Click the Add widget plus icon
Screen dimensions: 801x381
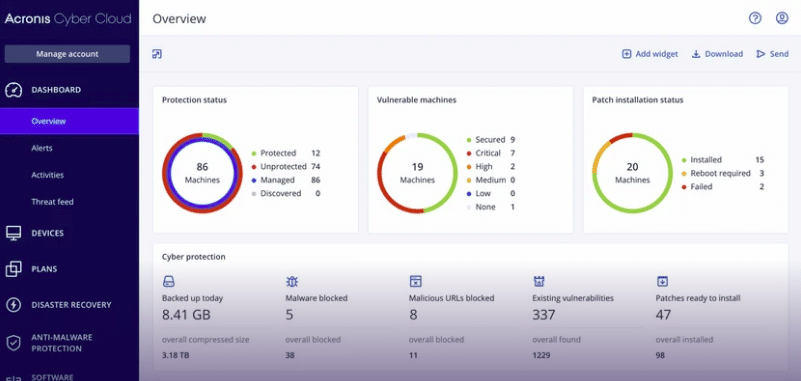point(626,54)
